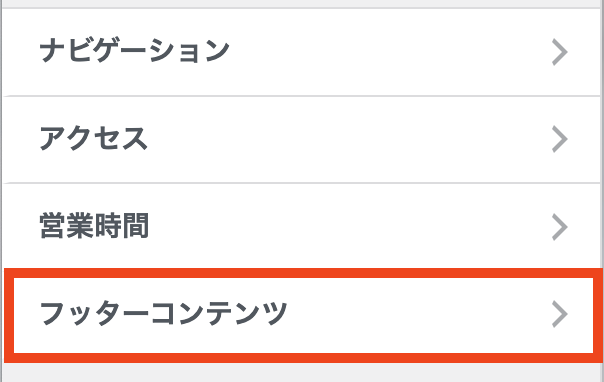Click the chevron arrow beside アクセス

pyautogui.click(x=559, y=139)
